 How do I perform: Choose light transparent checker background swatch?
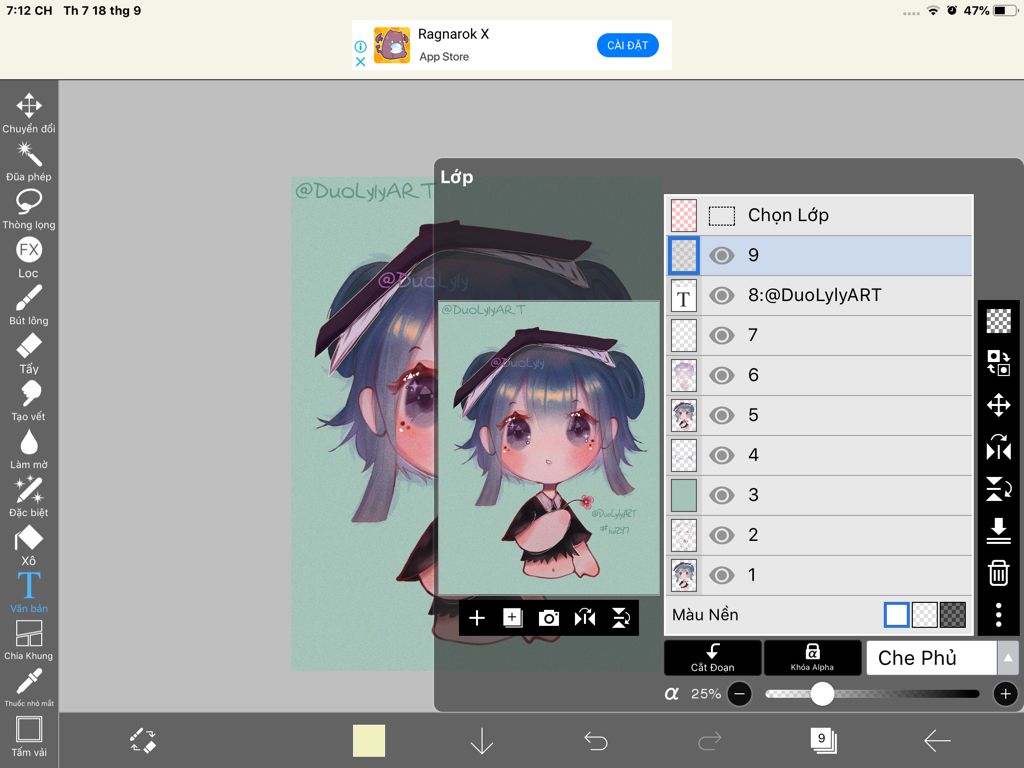[x=925, y=615]
